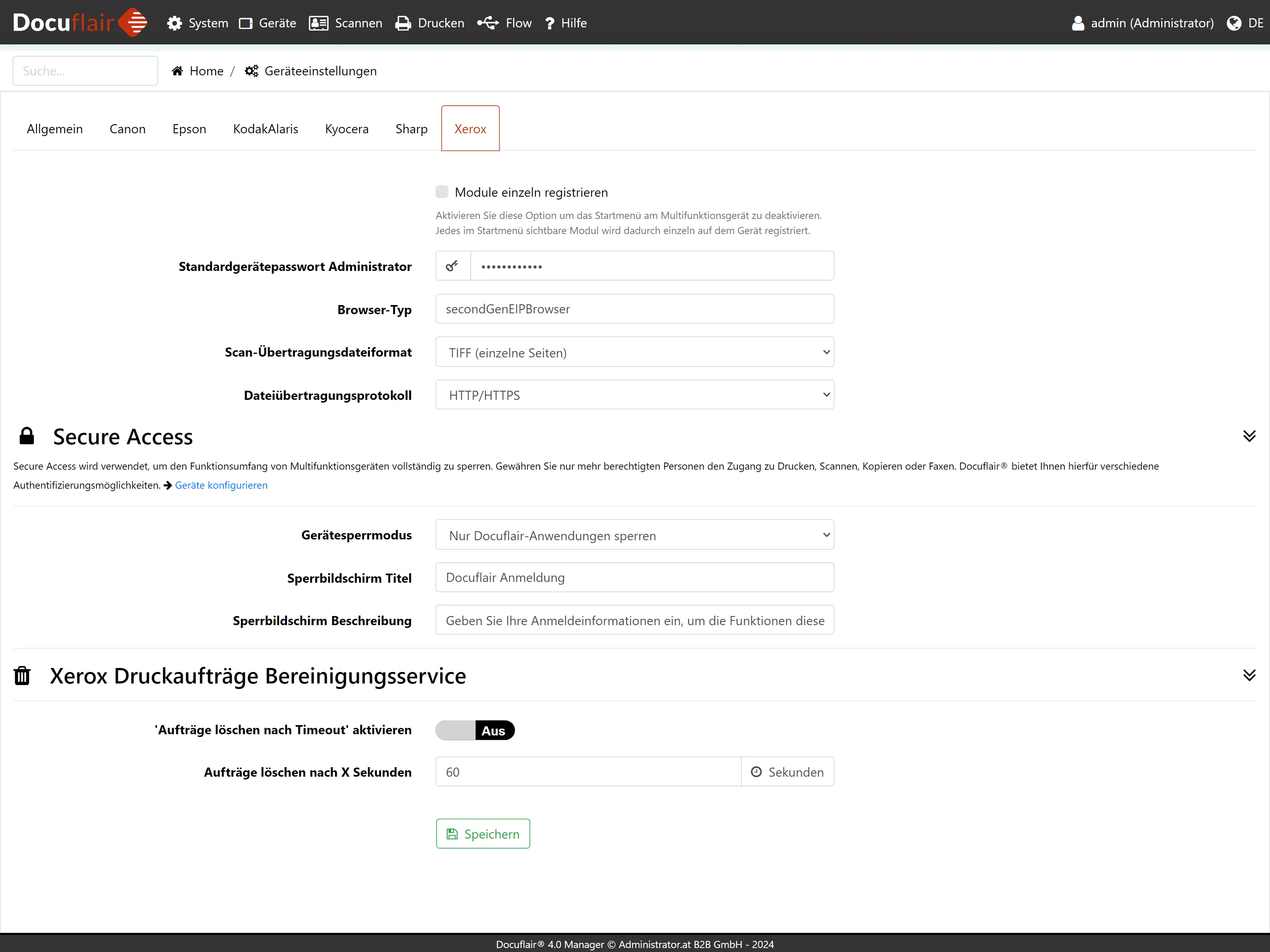Click the Flow USB icon

488,23
